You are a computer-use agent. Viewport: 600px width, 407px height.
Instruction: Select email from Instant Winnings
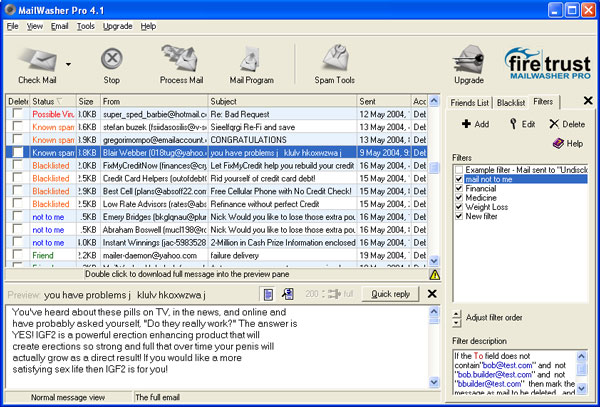pos(217,243)
